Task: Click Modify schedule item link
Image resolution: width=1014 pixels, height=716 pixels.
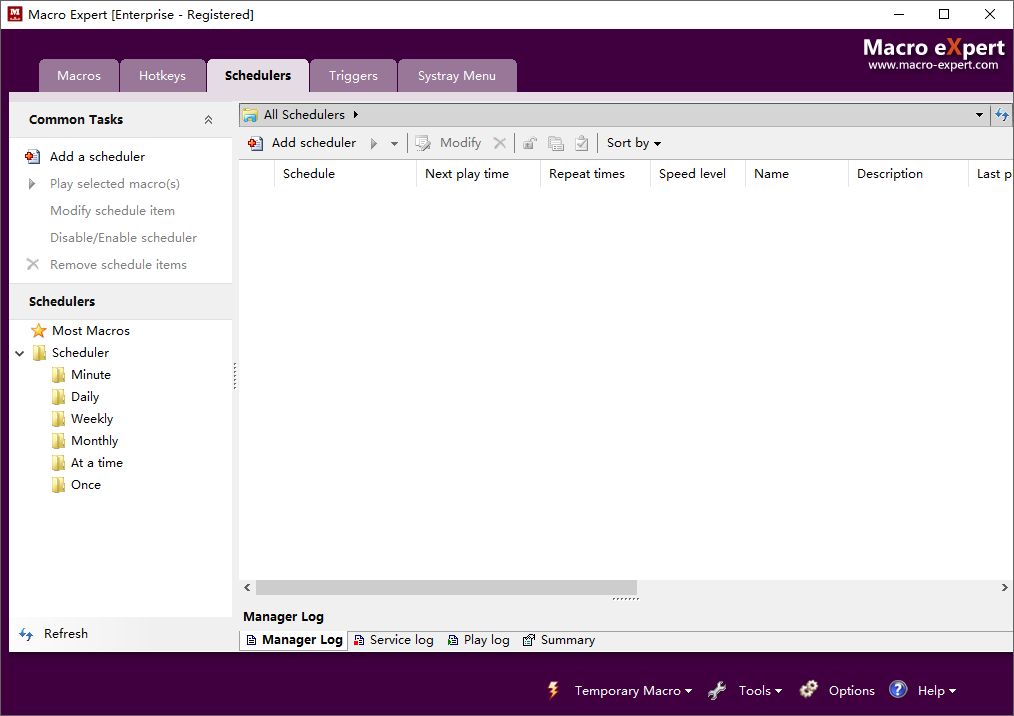Action: click(113, 211)
